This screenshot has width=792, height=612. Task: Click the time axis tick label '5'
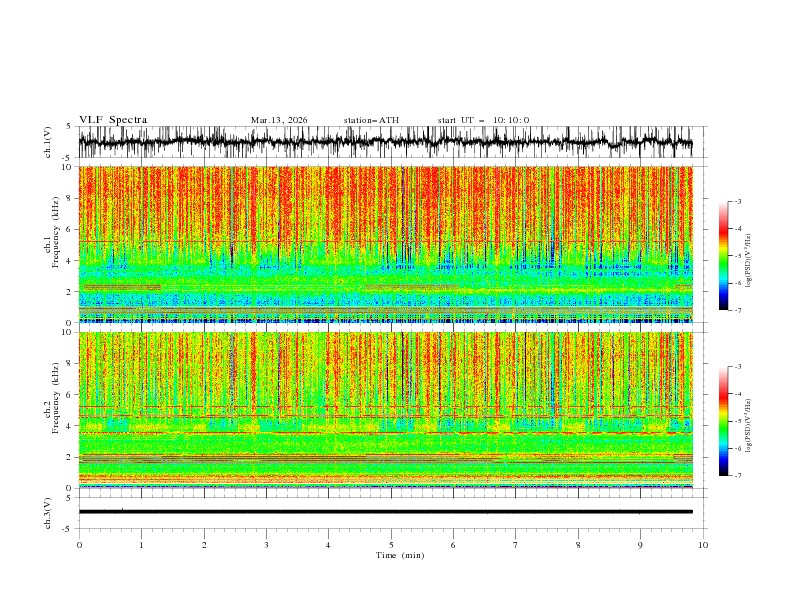[x=391, y=545]
